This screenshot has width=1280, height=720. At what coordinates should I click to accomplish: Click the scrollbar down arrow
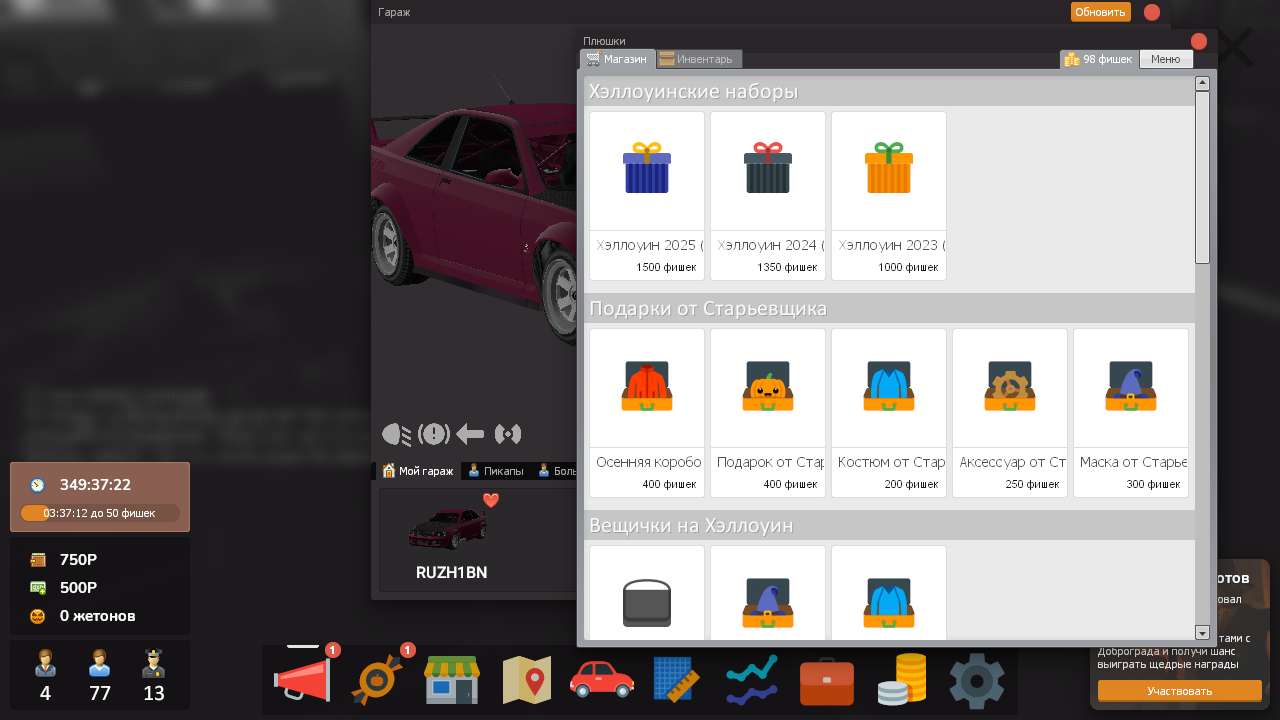[1203, 632]
